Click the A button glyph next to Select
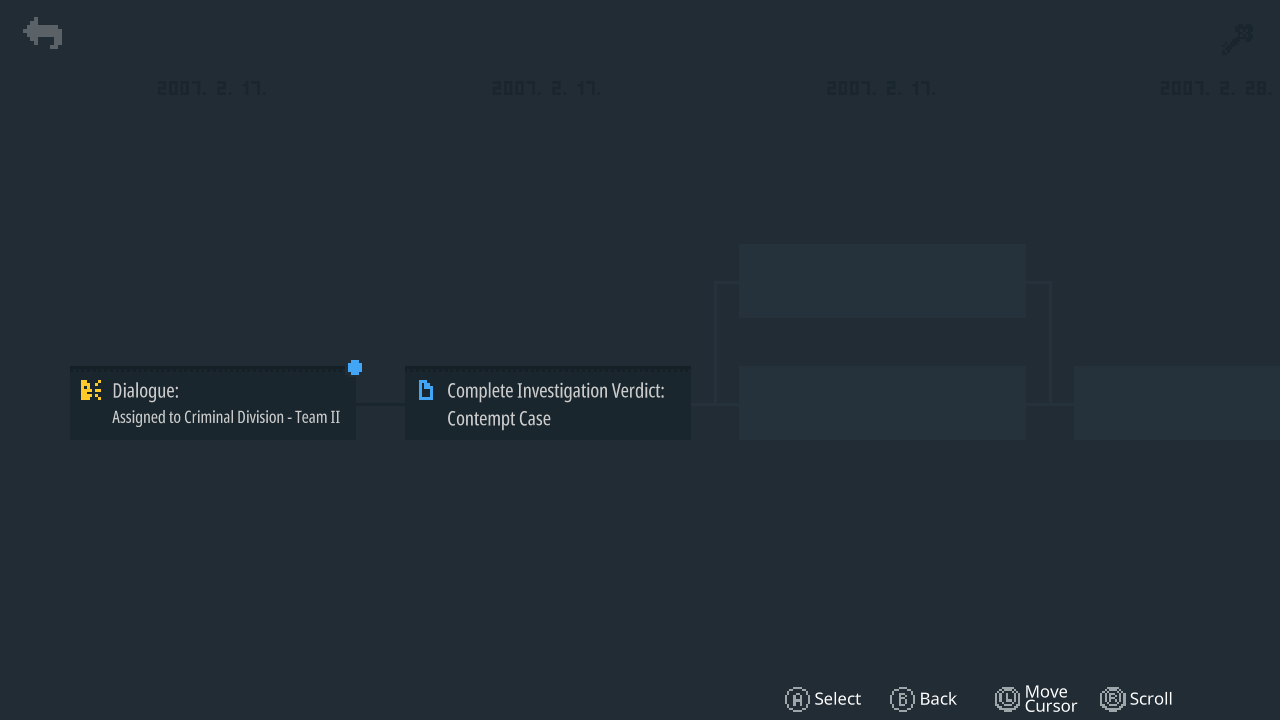Screen dimensions: 1280x720 [797, 699]
